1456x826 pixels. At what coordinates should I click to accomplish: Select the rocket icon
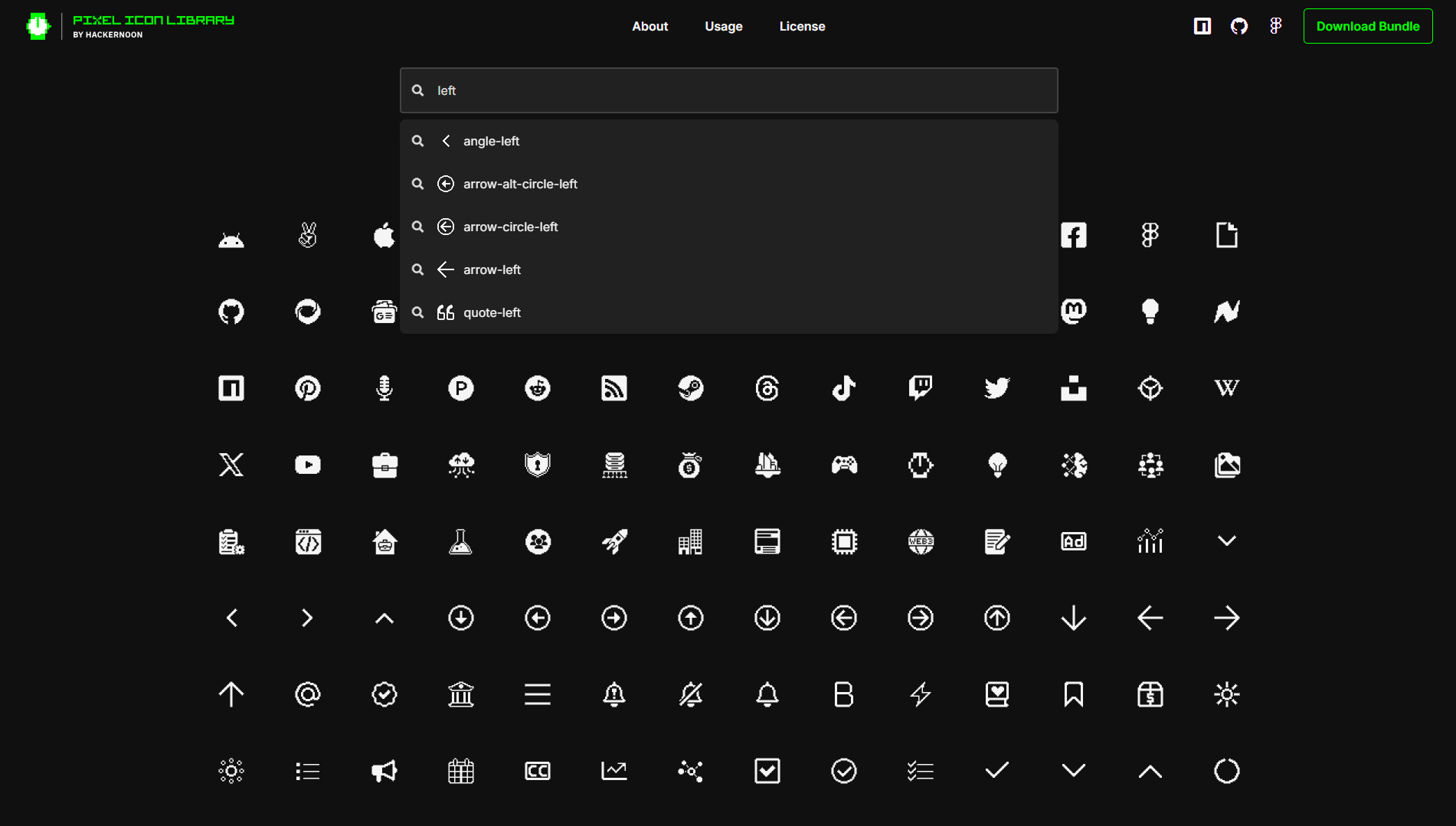[614, 541]
